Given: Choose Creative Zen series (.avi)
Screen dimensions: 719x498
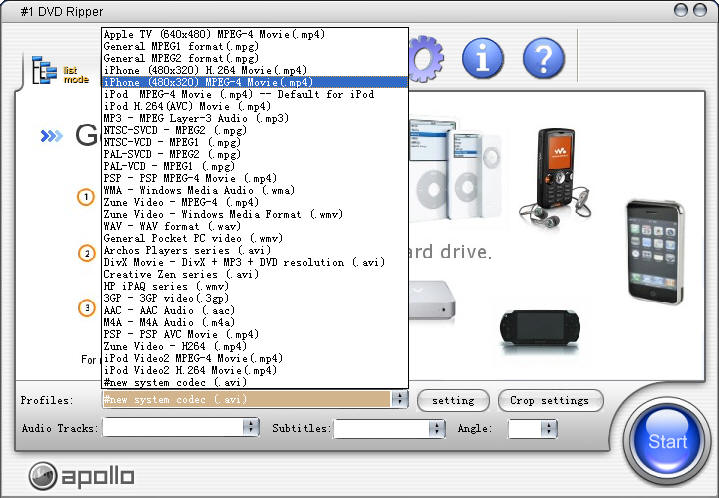Looking at the screenshot, I should 254,274.
